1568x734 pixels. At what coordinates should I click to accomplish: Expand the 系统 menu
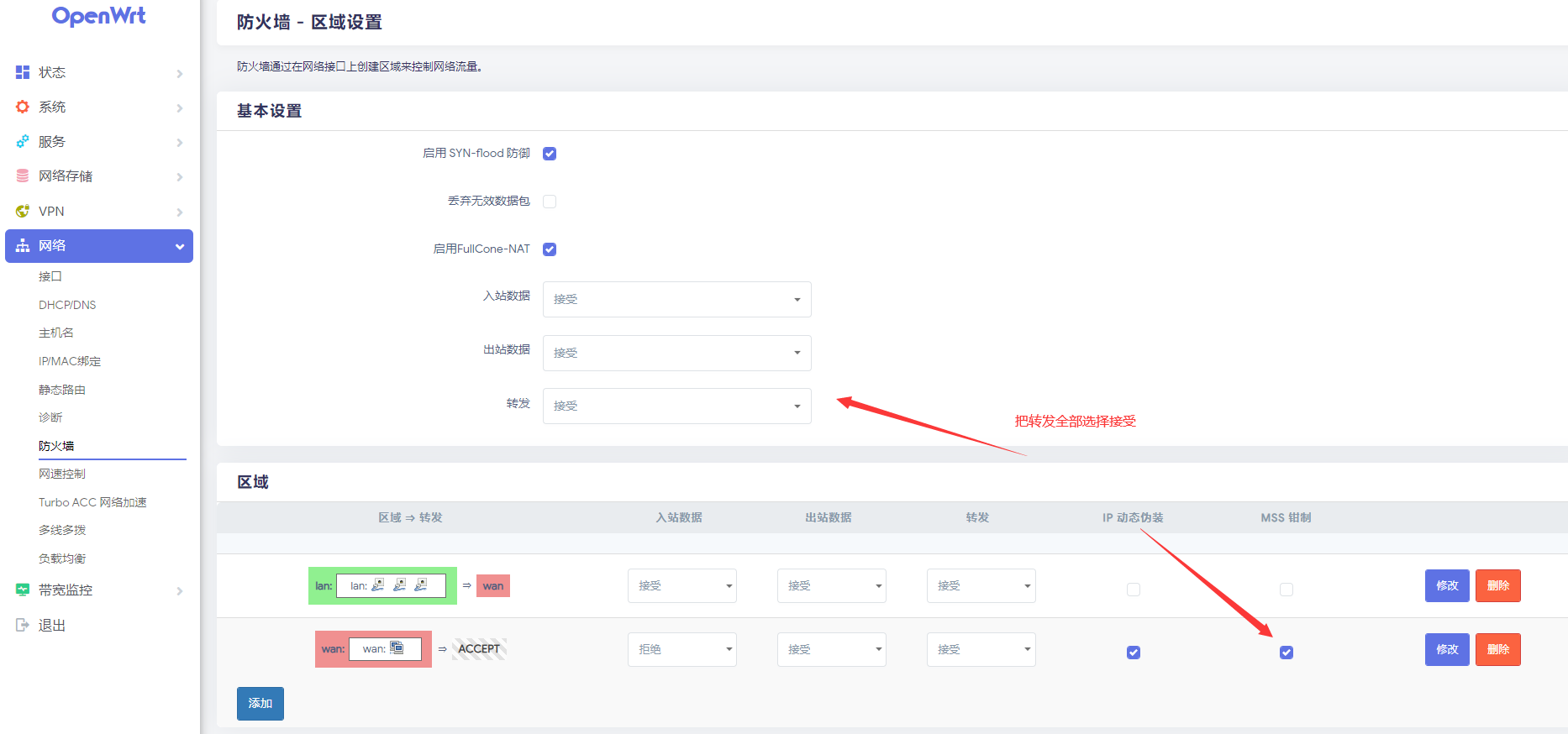click(x=99, y=107)
